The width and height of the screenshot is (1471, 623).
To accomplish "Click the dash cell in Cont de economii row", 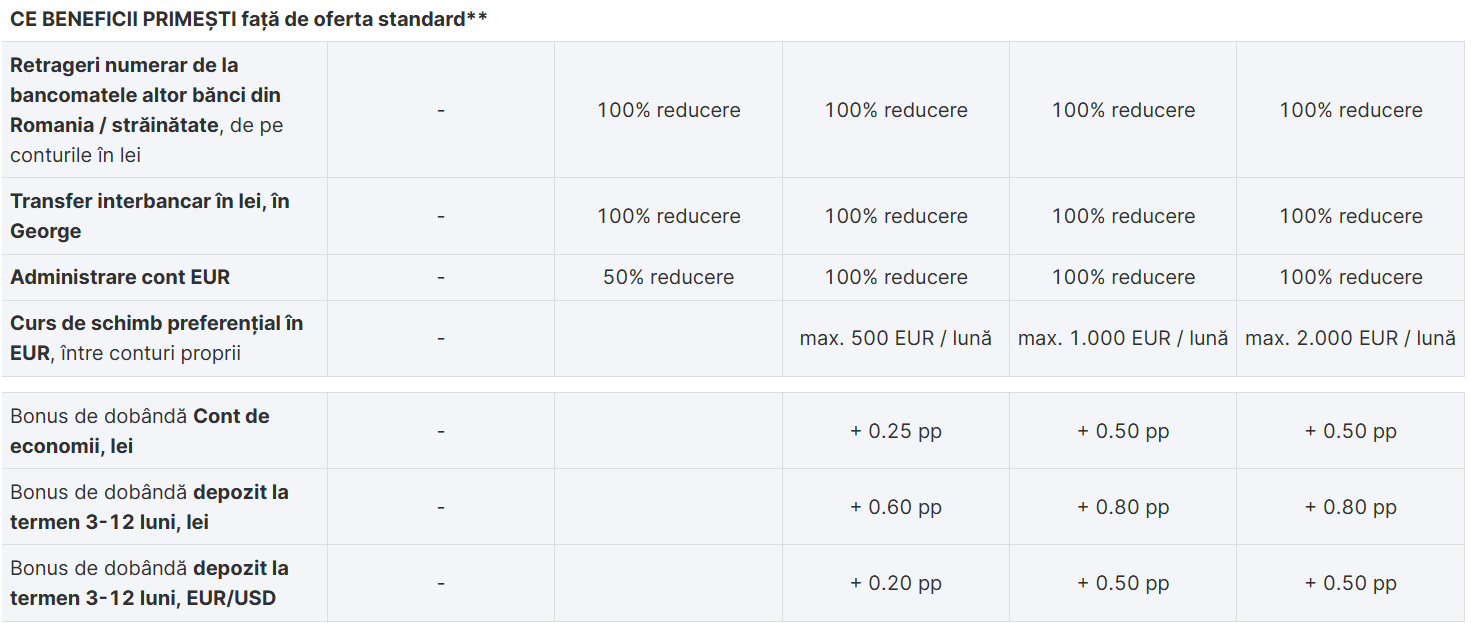I will 441,431.
